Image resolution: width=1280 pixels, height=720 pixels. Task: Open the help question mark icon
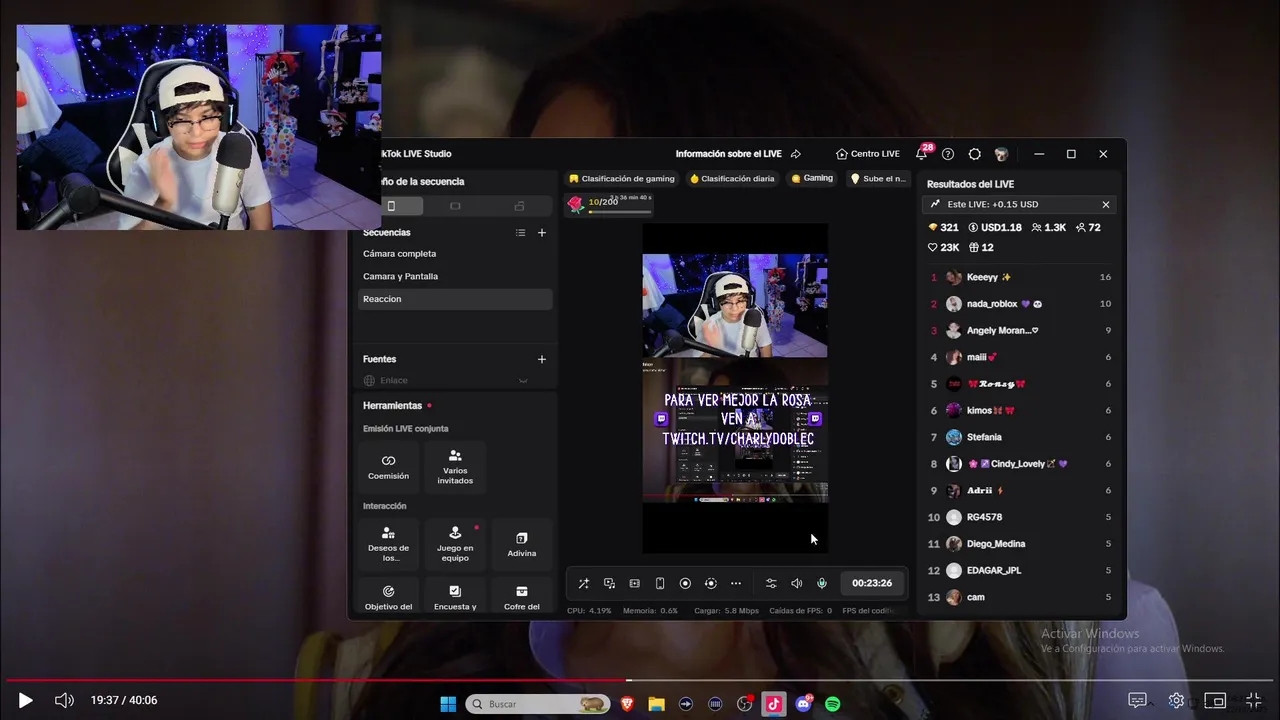coord(948,154)
